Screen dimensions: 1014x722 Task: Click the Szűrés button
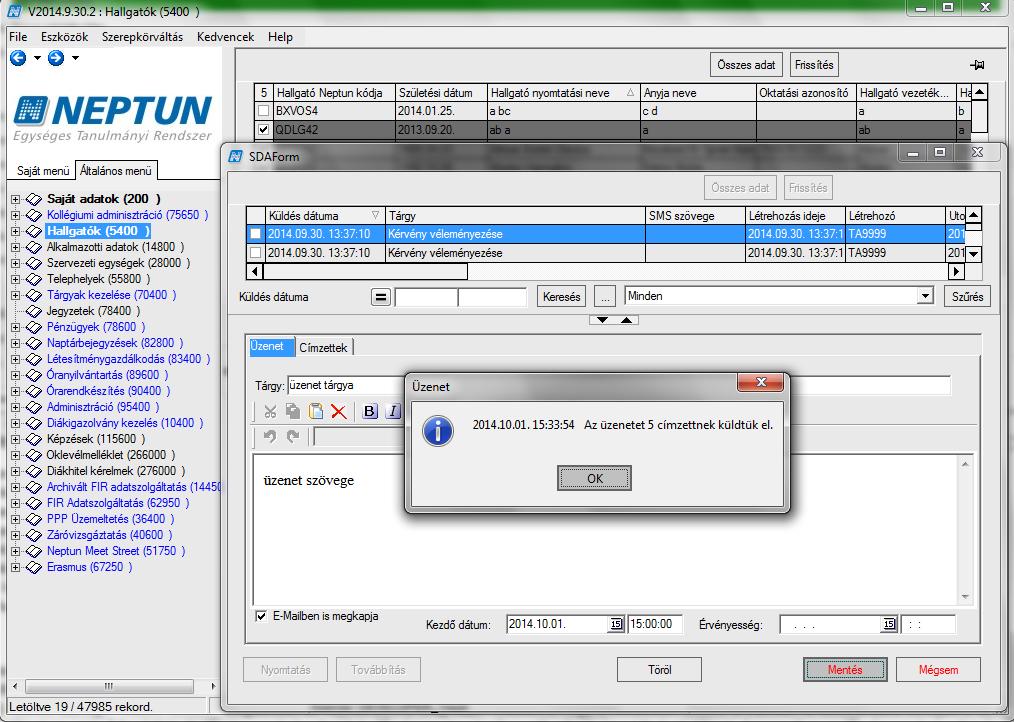coord(967,297)
